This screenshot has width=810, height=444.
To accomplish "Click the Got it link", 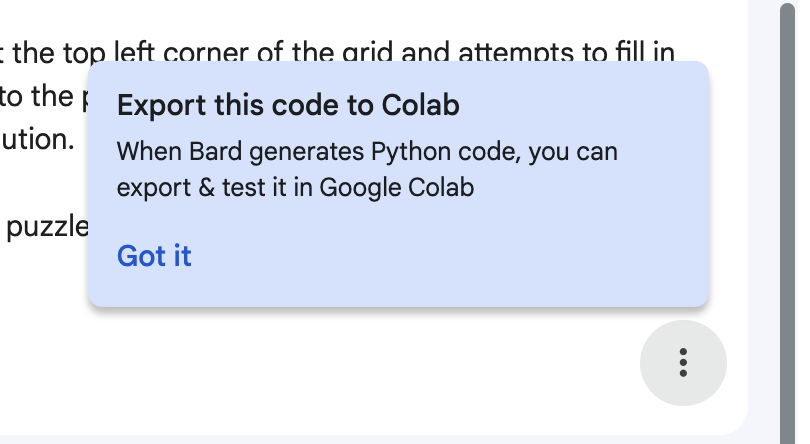I will click(x=154, y=256).
